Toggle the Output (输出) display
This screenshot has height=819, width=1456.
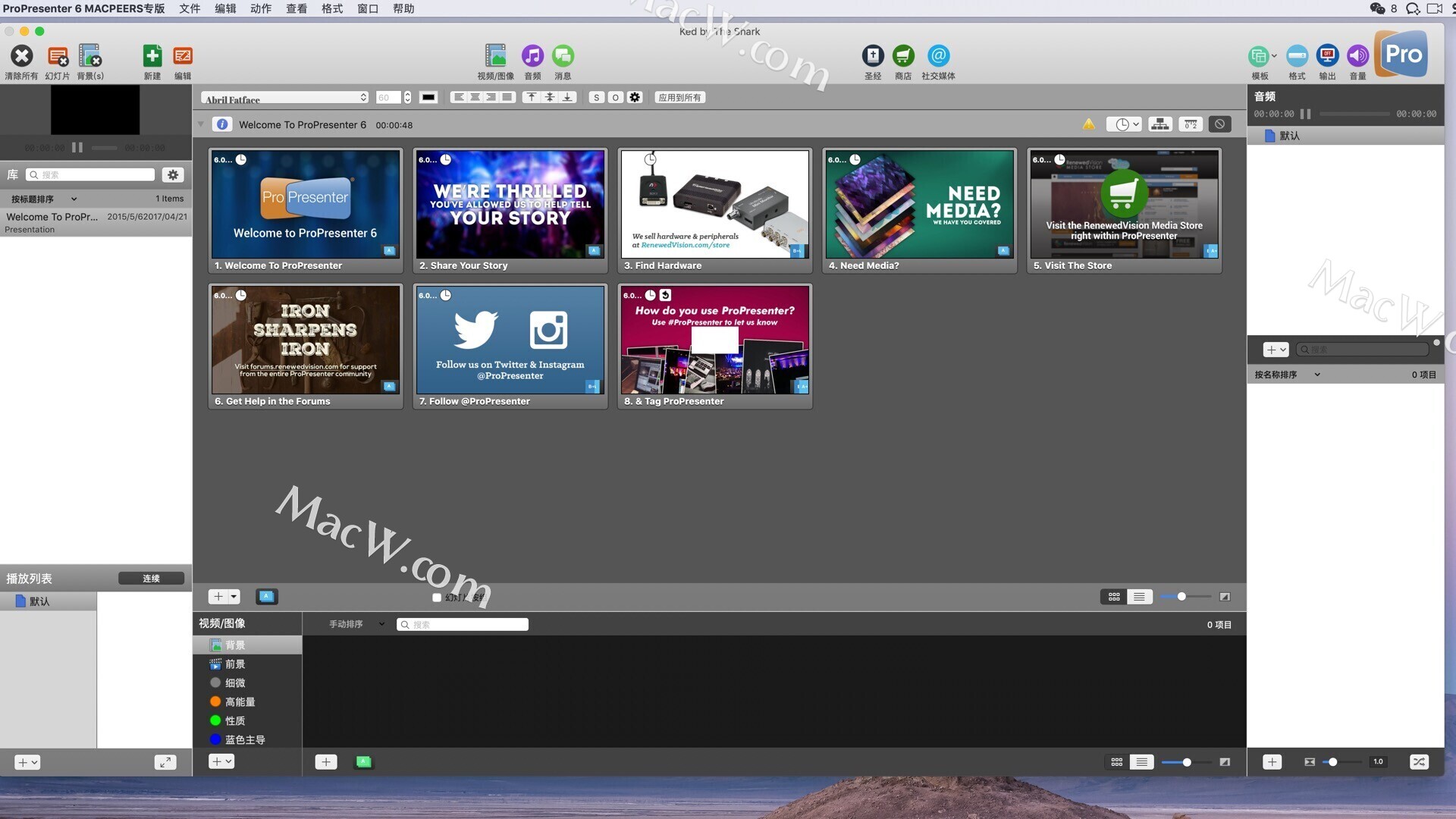coord(1327,56)
